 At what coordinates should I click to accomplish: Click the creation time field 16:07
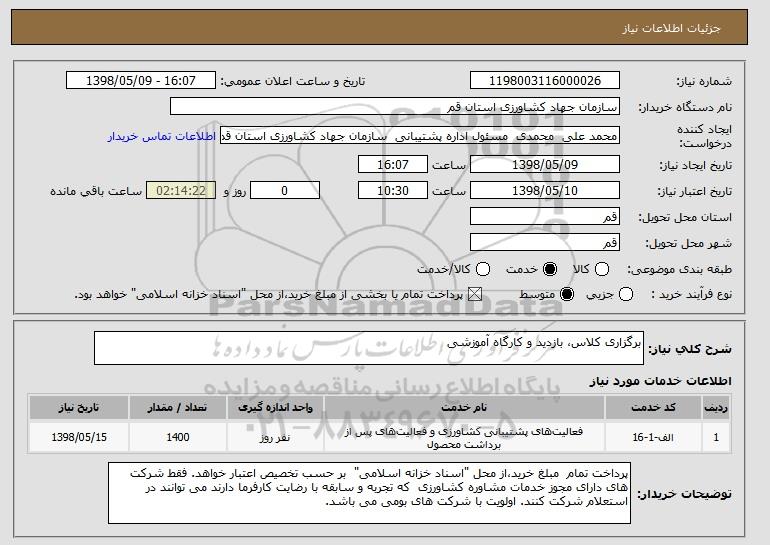pos(393,164)
